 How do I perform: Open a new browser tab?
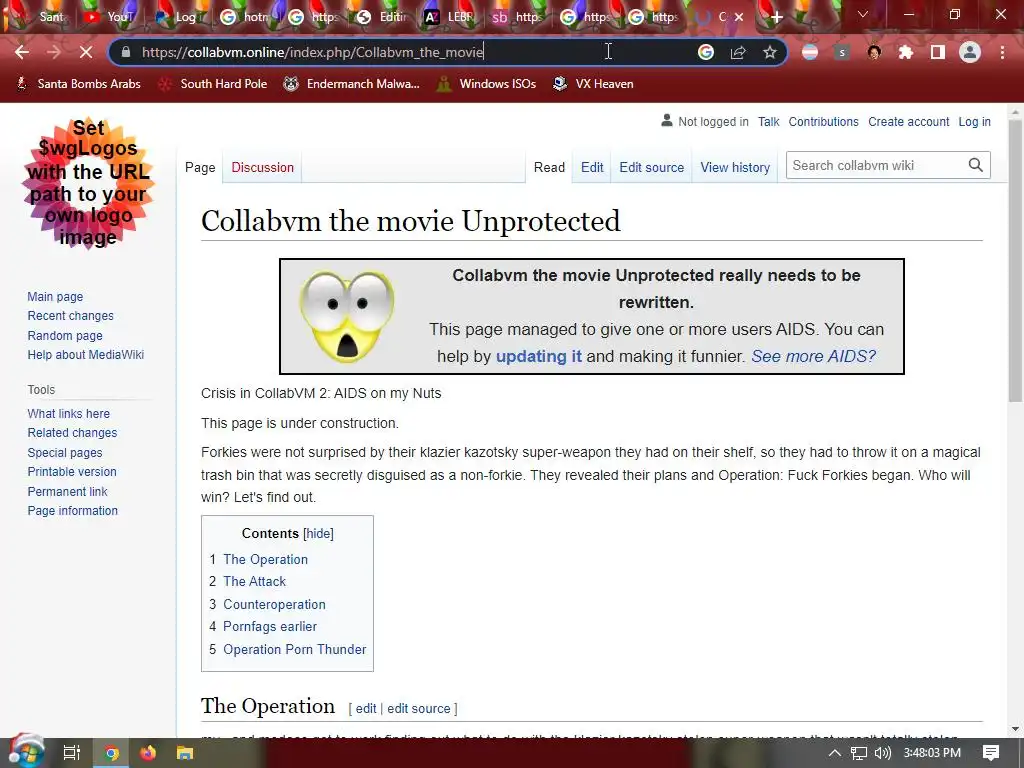pos(776,17)
